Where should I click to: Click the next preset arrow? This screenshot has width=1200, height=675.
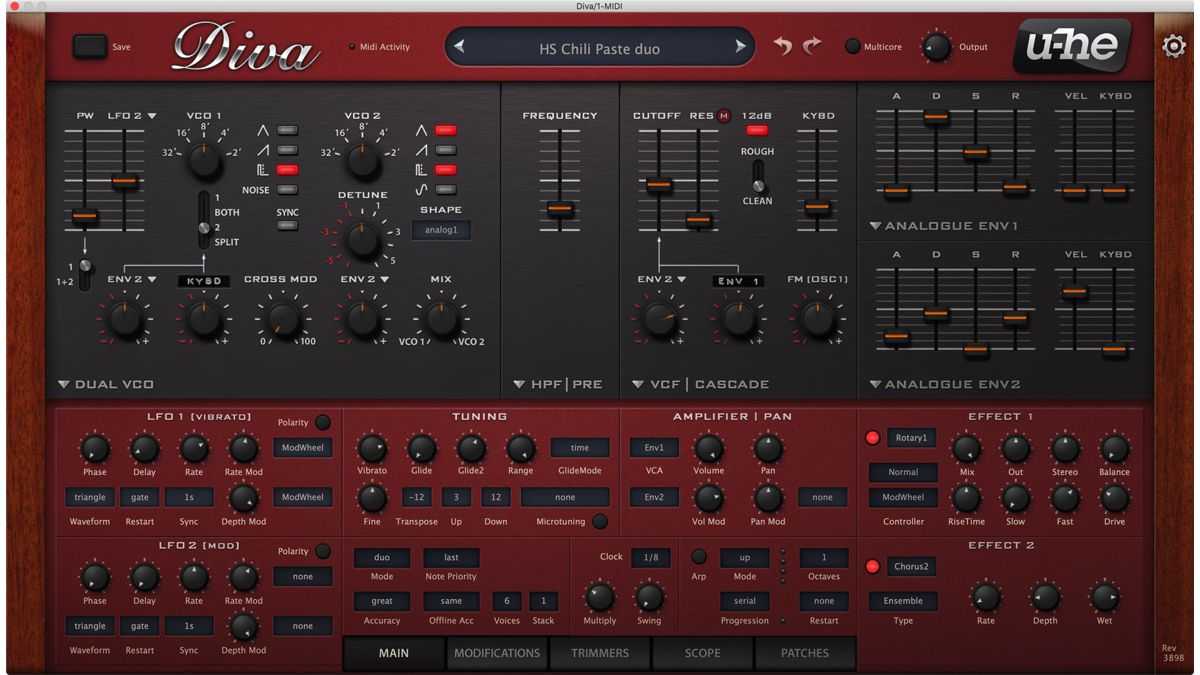pyautogui.click(x=739, y=46)
